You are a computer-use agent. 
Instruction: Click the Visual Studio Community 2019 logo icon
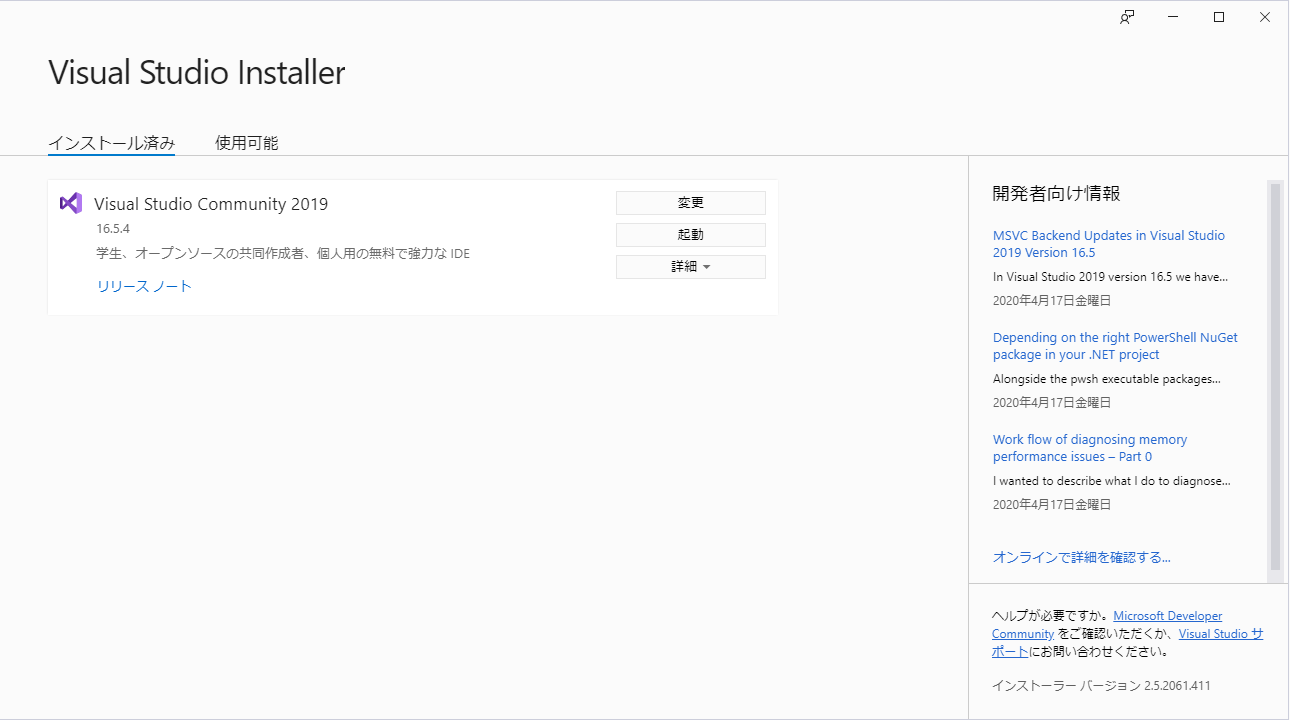70,203
